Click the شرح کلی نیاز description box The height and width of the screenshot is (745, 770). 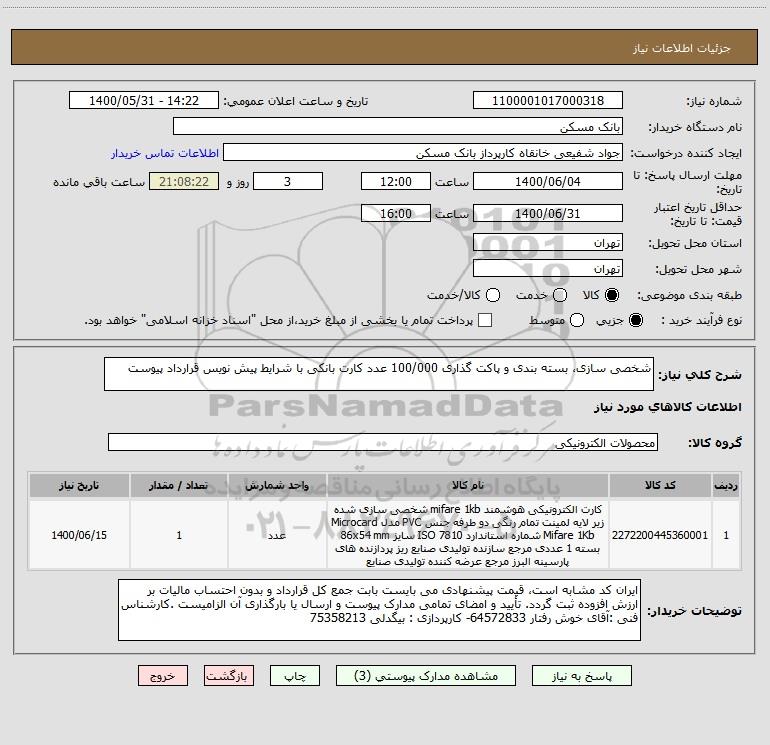pos(379,374)
